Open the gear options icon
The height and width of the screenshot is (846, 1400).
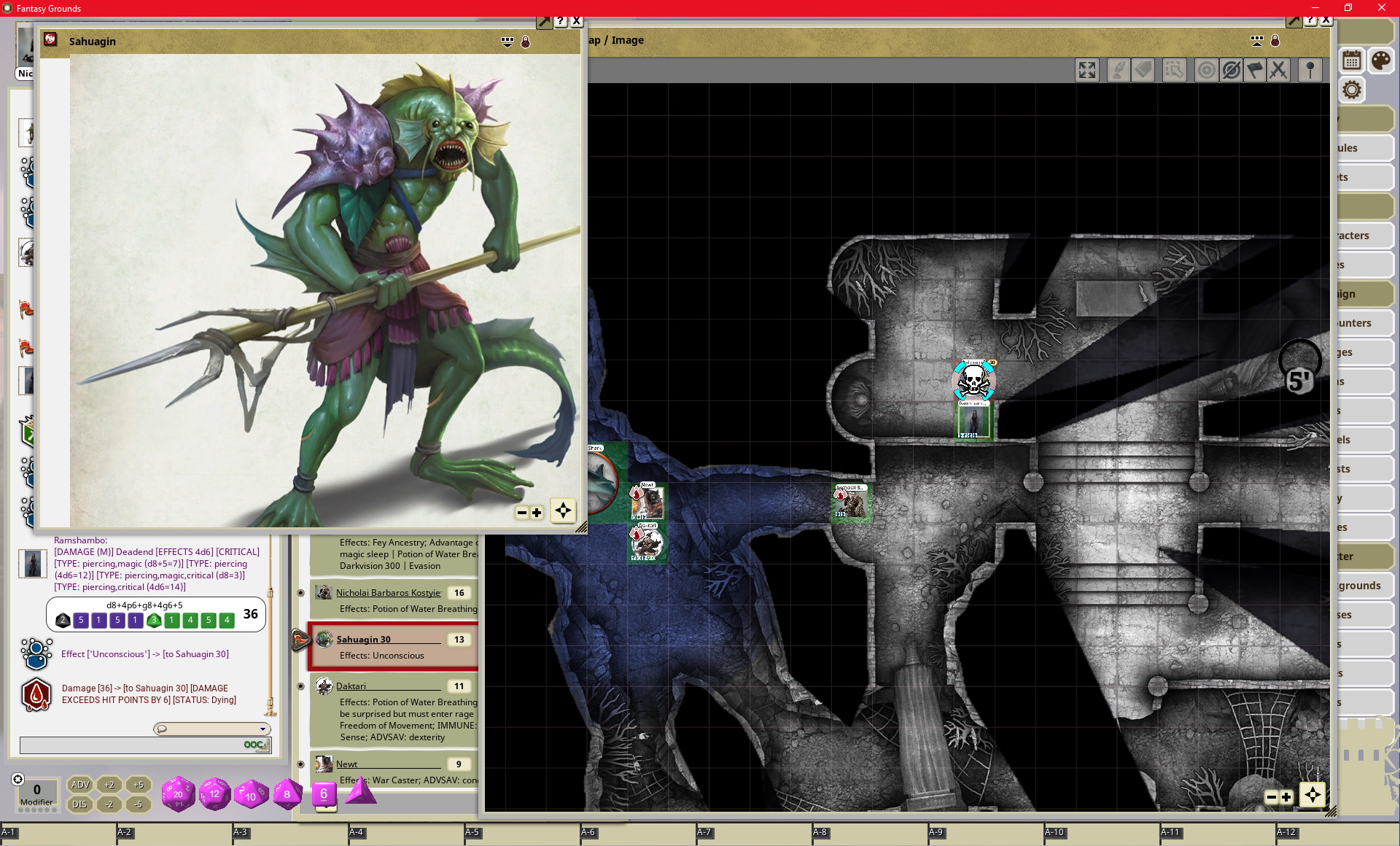[1351, 90]
